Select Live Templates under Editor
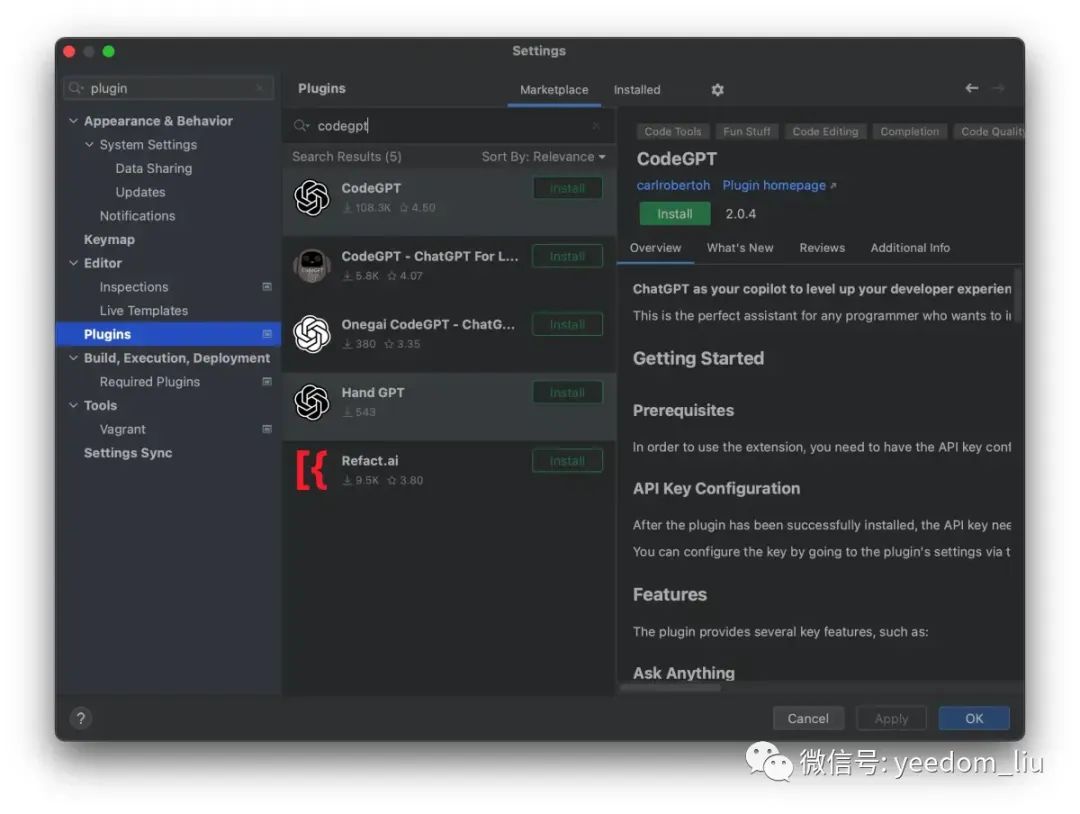This screenshot has height=814, width=1080. point(143,311)
